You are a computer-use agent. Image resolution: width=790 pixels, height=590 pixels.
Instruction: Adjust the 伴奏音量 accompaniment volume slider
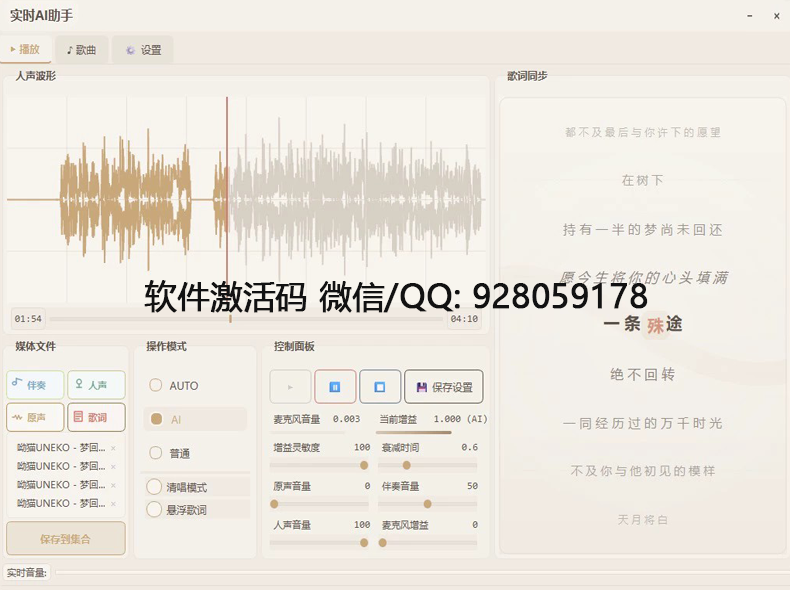click(428, 504)
